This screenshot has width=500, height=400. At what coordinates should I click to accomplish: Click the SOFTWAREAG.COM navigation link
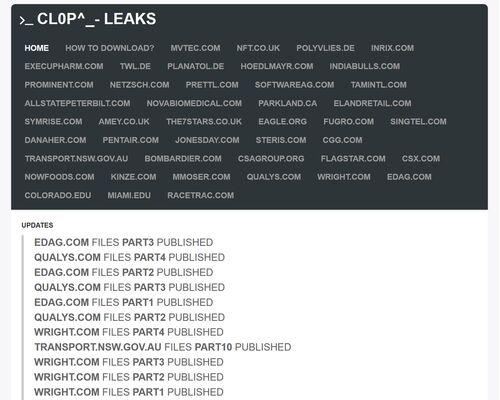tap(294, 85)
